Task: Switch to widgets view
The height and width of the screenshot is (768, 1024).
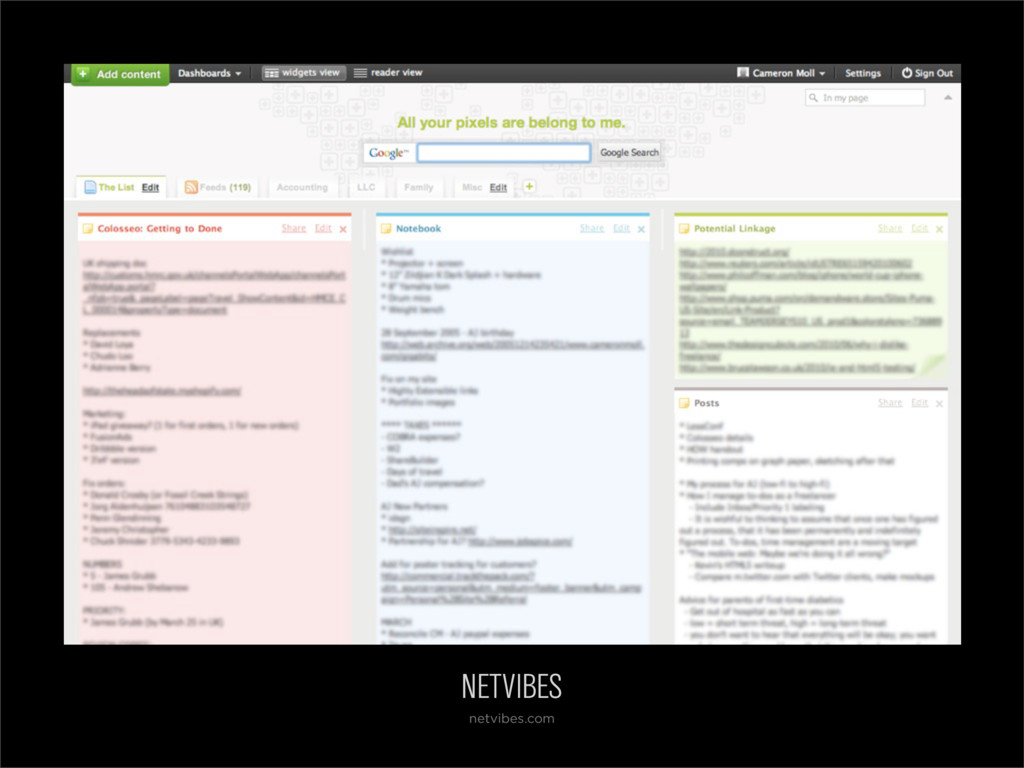Action: coord(304,72)
